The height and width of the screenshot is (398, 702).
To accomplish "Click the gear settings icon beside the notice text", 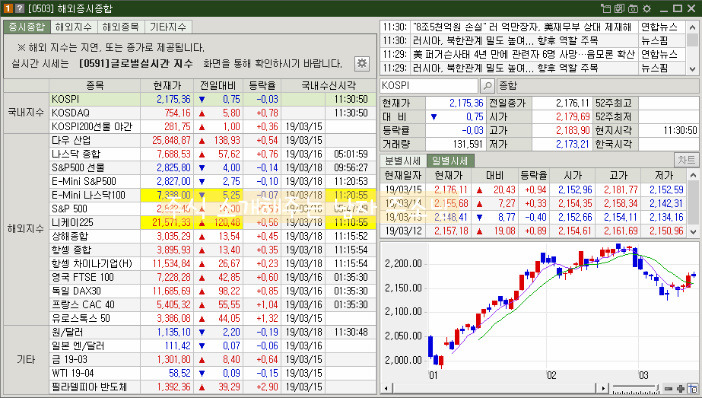I will [362, 64].
